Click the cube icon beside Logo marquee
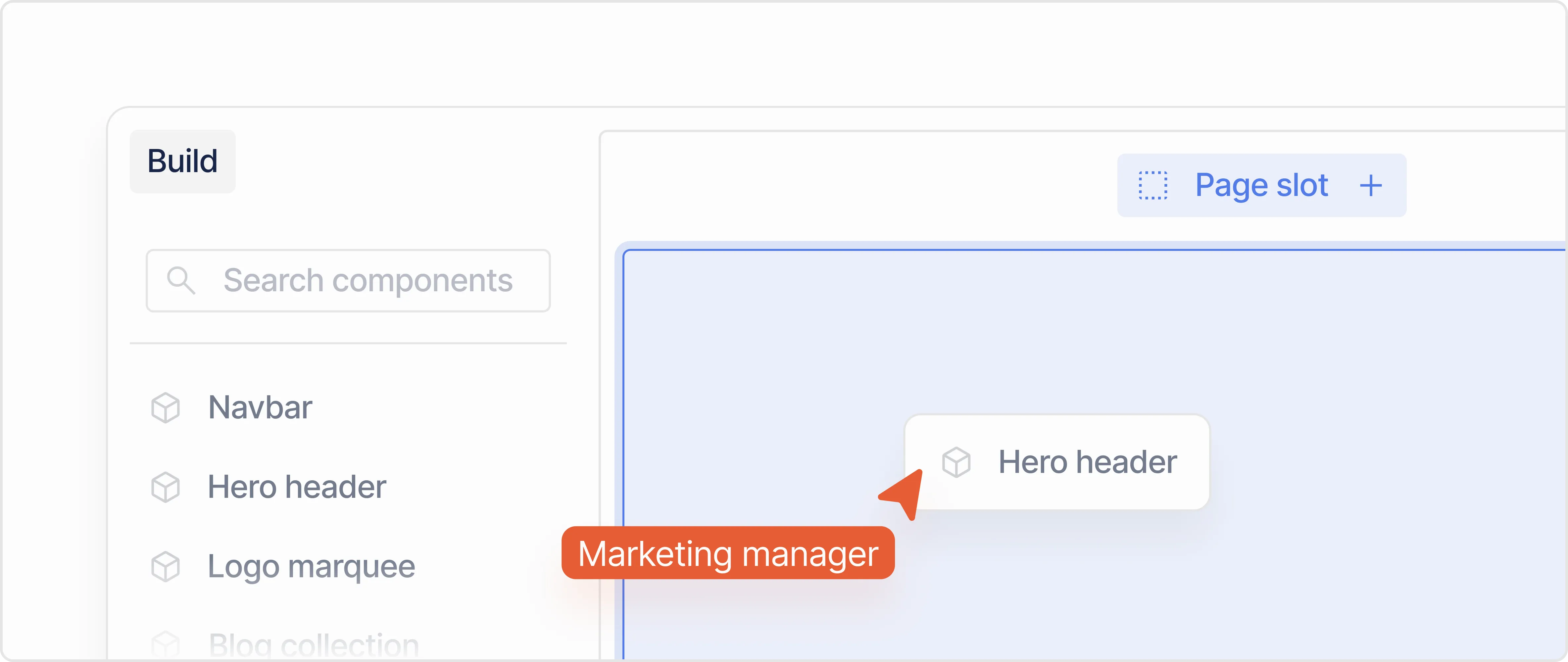1568x662 pixels. tap(166, 567)
